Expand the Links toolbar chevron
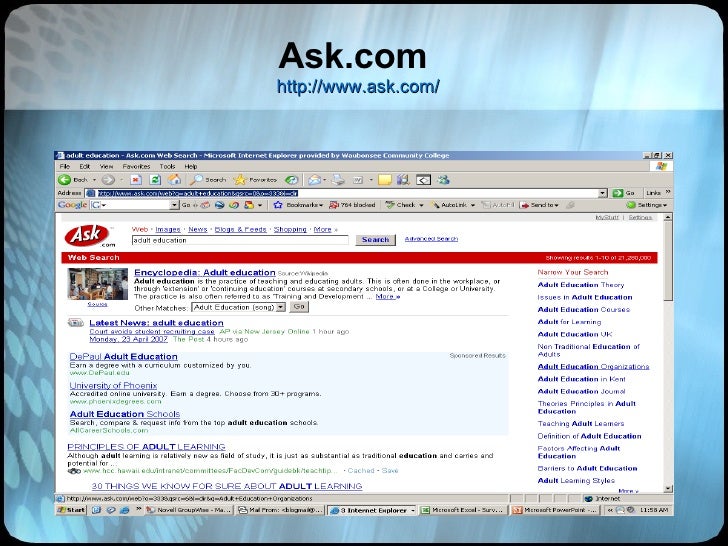The image size is (728, 546). click(668, 192)
